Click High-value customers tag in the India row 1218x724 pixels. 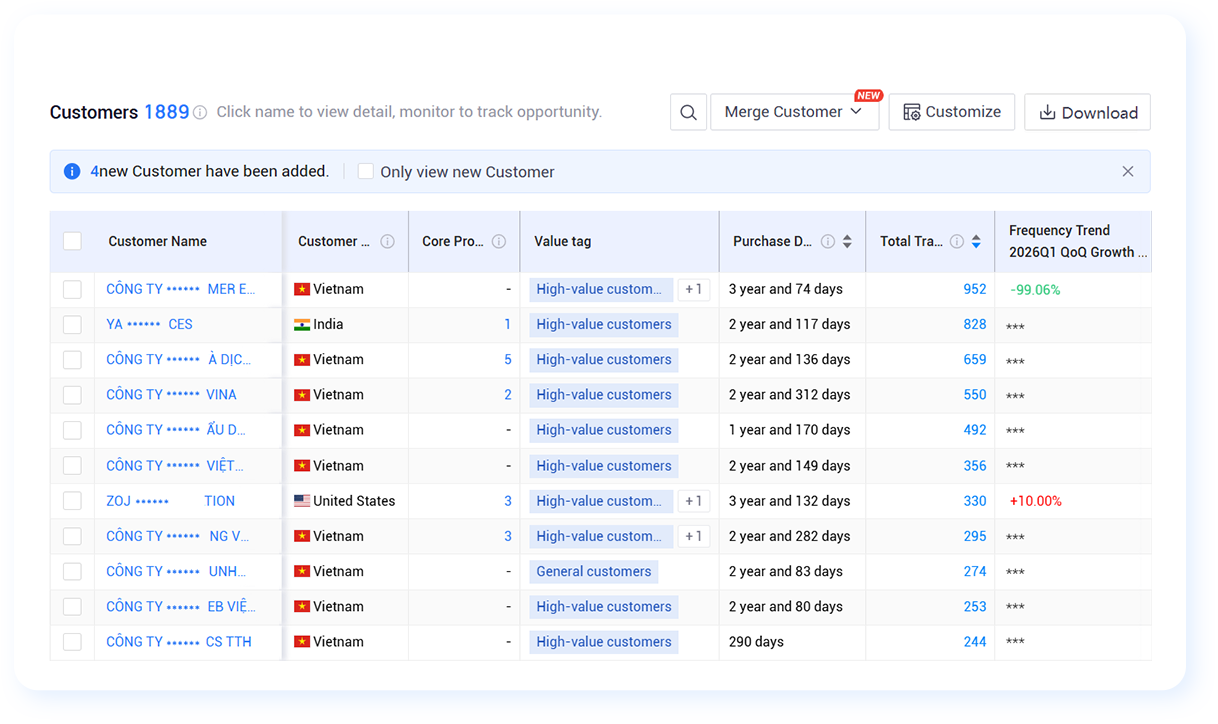click(604, 324)
